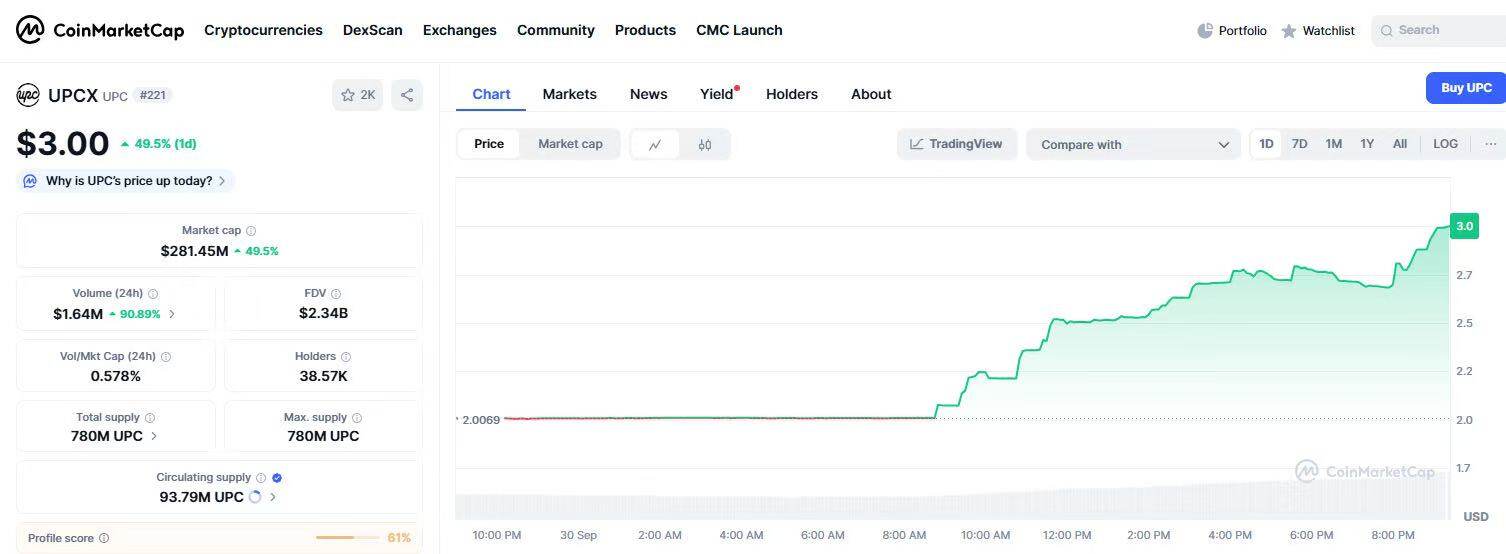Image resolution: width=1506 pixels, height=554 pixels.
Task: Click Holders info icon
Action: coord(346,357)
